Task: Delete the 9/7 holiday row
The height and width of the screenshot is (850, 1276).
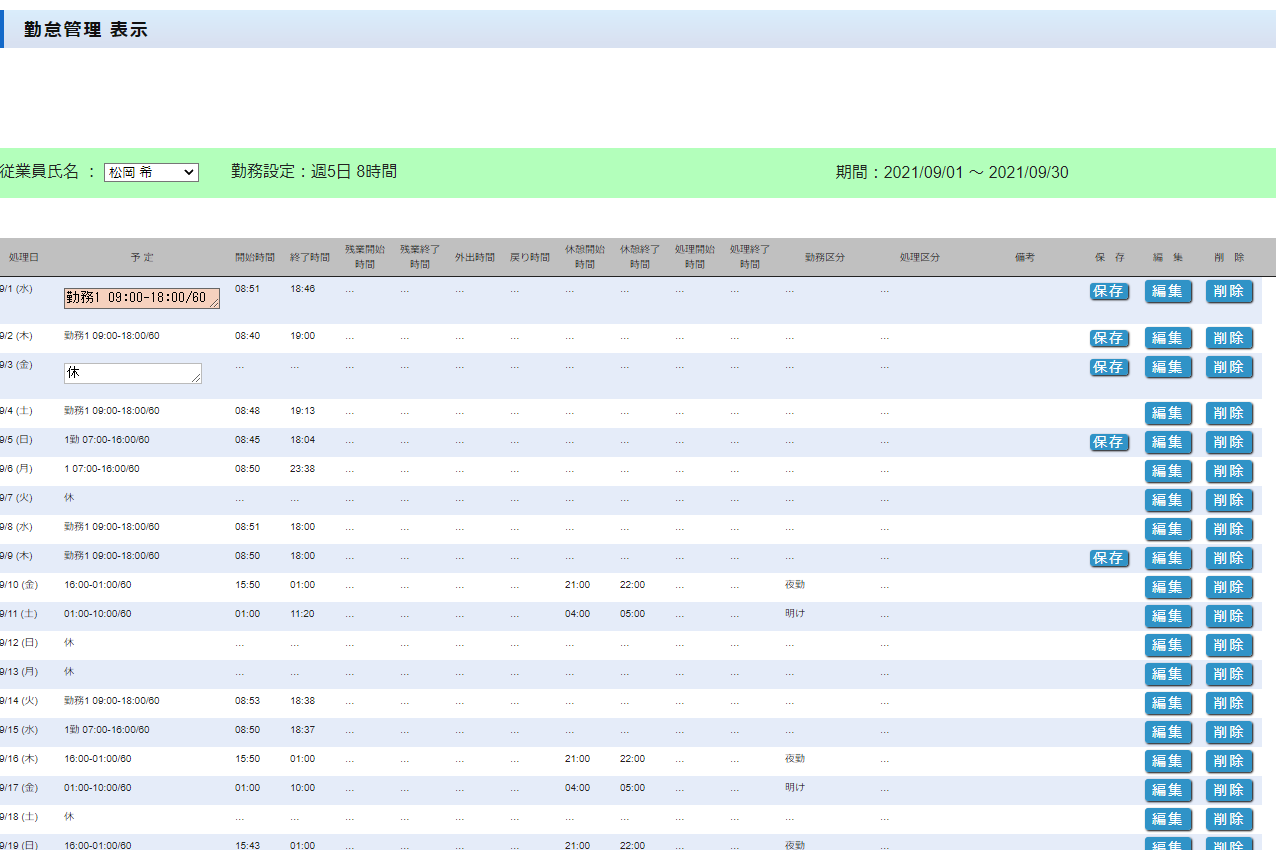Action: (1229, 500)
